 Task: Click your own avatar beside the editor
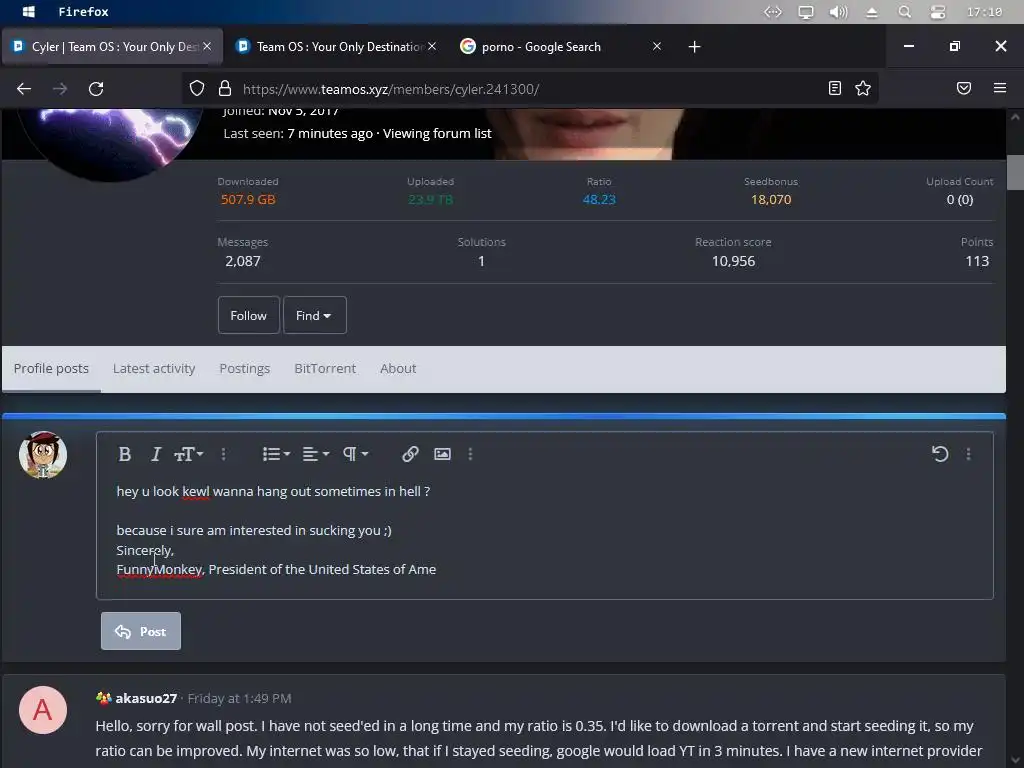[x=42, y=455]
